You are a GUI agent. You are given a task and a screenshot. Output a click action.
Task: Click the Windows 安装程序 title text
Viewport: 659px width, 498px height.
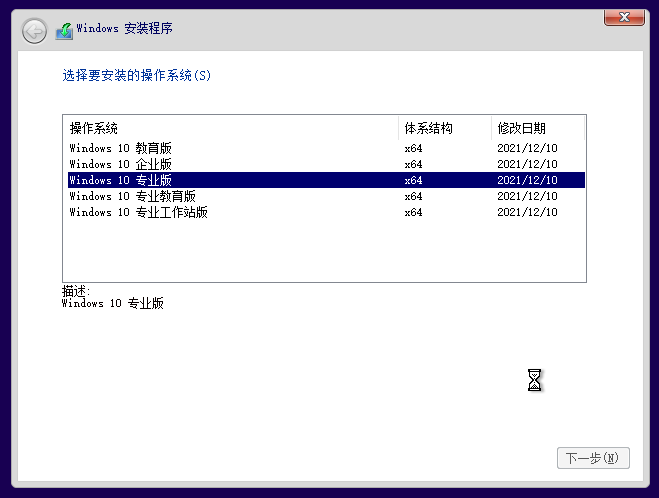click(124, 28)
